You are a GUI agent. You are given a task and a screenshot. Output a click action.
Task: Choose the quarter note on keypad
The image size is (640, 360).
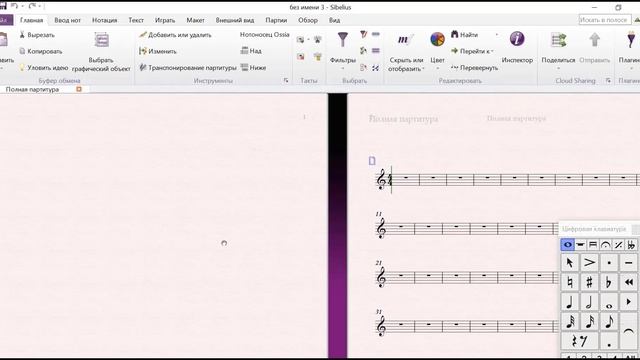pyautogui.click(x=569, y=302)
